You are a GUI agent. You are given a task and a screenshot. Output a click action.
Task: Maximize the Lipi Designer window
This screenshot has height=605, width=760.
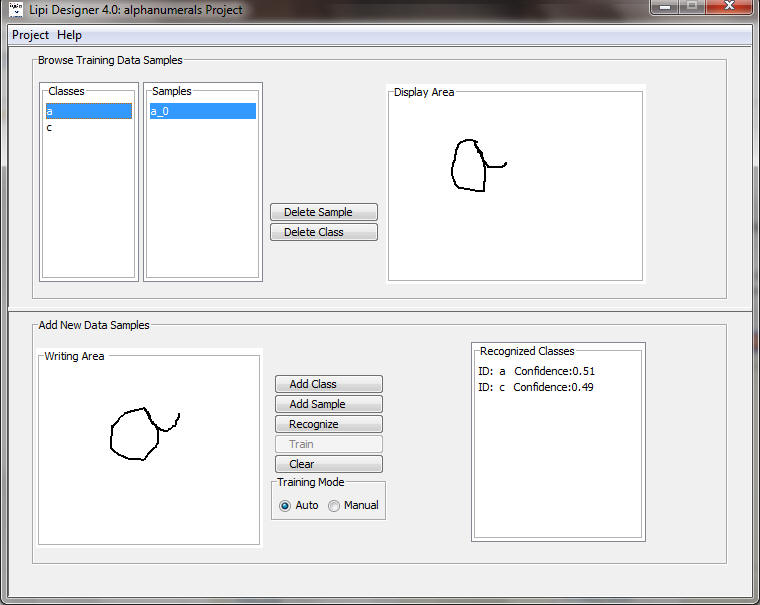[691, 8]
